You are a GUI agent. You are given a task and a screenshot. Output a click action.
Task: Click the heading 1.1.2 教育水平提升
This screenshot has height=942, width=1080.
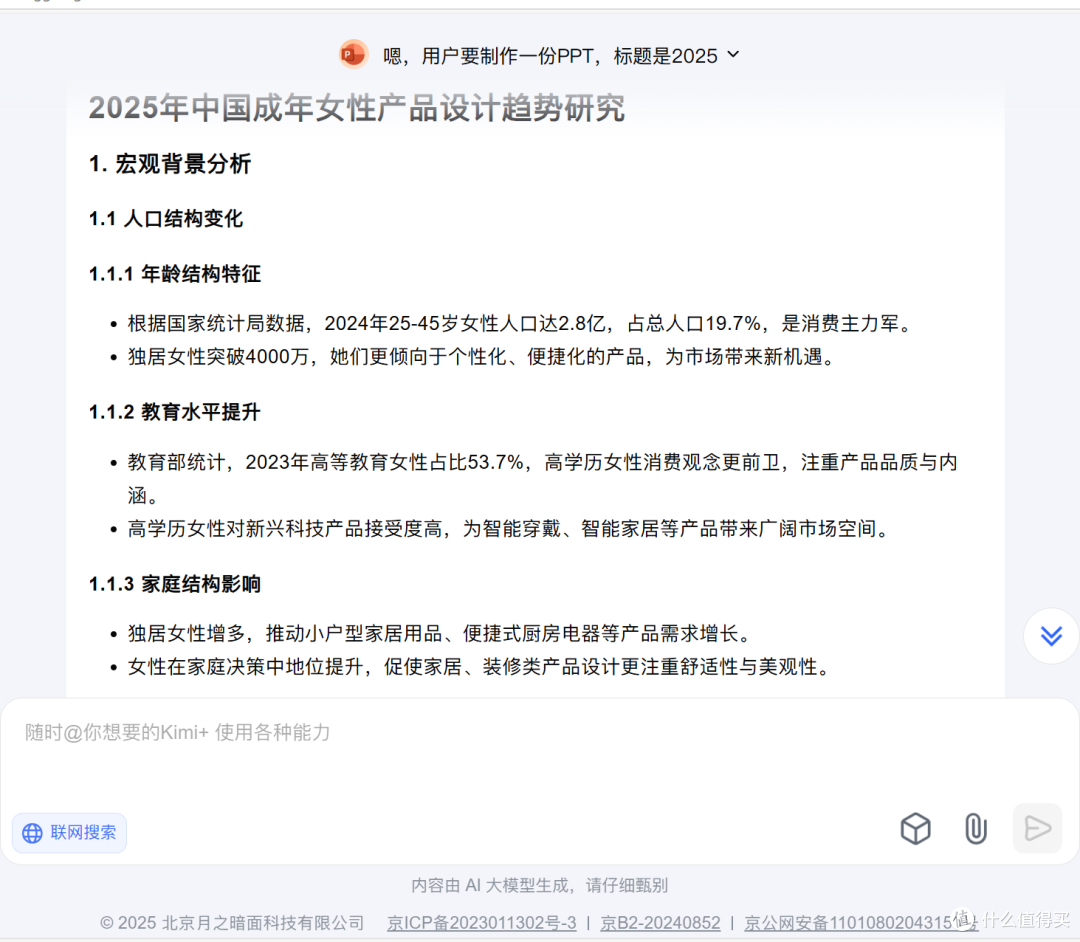pyautogui.click(x=175, y=412)
